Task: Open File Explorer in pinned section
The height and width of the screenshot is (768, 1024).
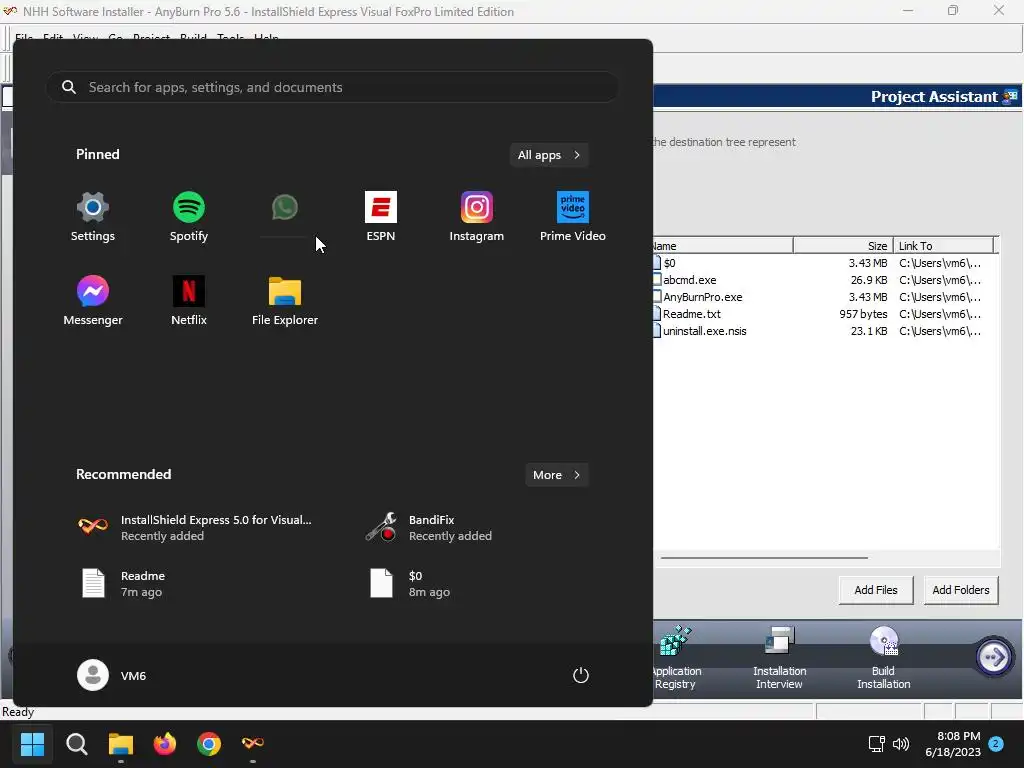Action: [285, 300]
